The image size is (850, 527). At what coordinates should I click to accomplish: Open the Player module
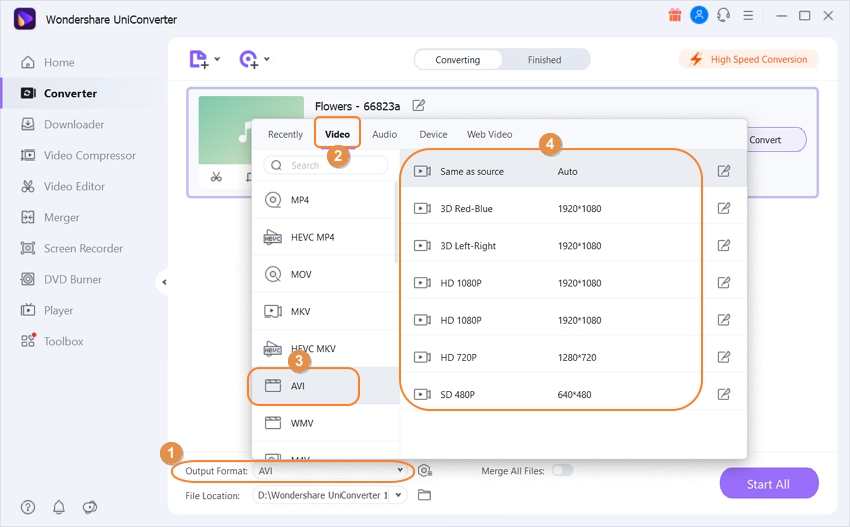click(x=47, y=310)
